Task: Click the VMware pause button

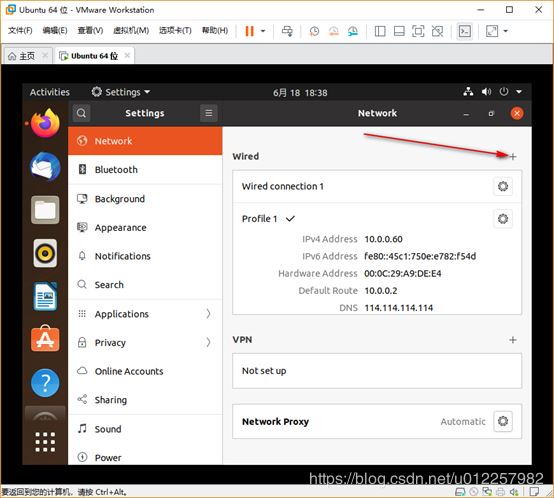Action: click(x=249, y=31)
